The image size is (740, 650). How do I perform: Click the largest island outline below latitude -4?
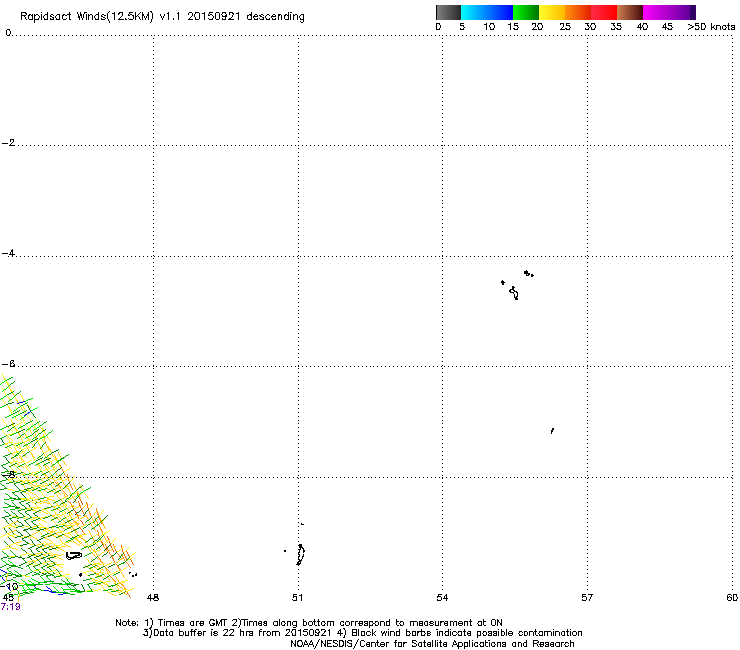(x=514, y=293)
